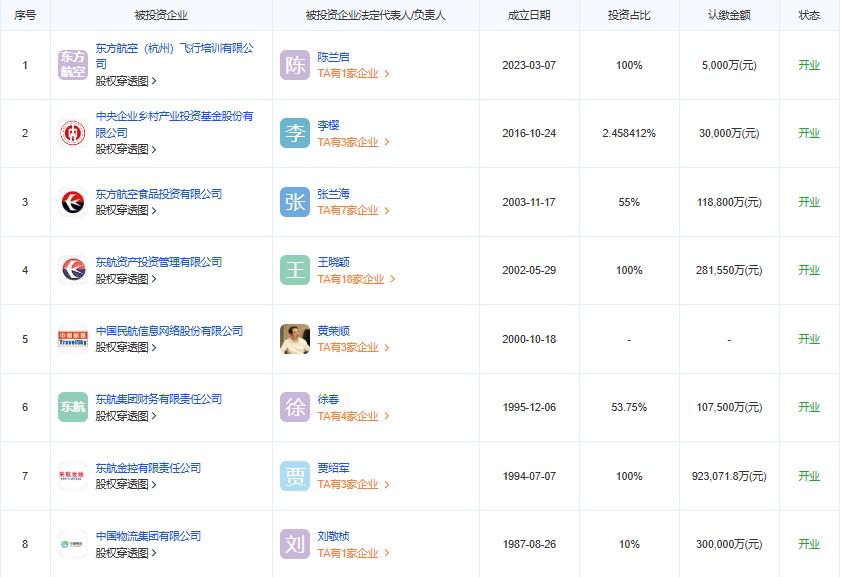This screenshot has width=841, height=577.
Task: Open legal representative 徐春's profile link
Action: [328, 399]
